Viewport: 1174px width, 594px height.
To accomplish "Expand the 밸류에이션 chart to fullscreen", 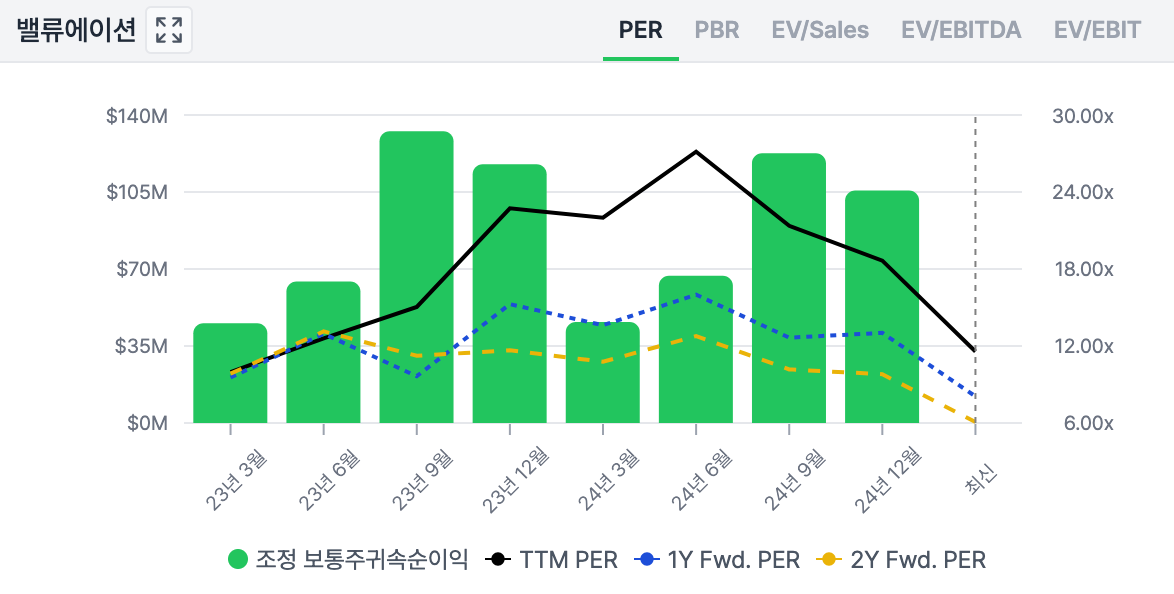I will [x=169, y=30].
